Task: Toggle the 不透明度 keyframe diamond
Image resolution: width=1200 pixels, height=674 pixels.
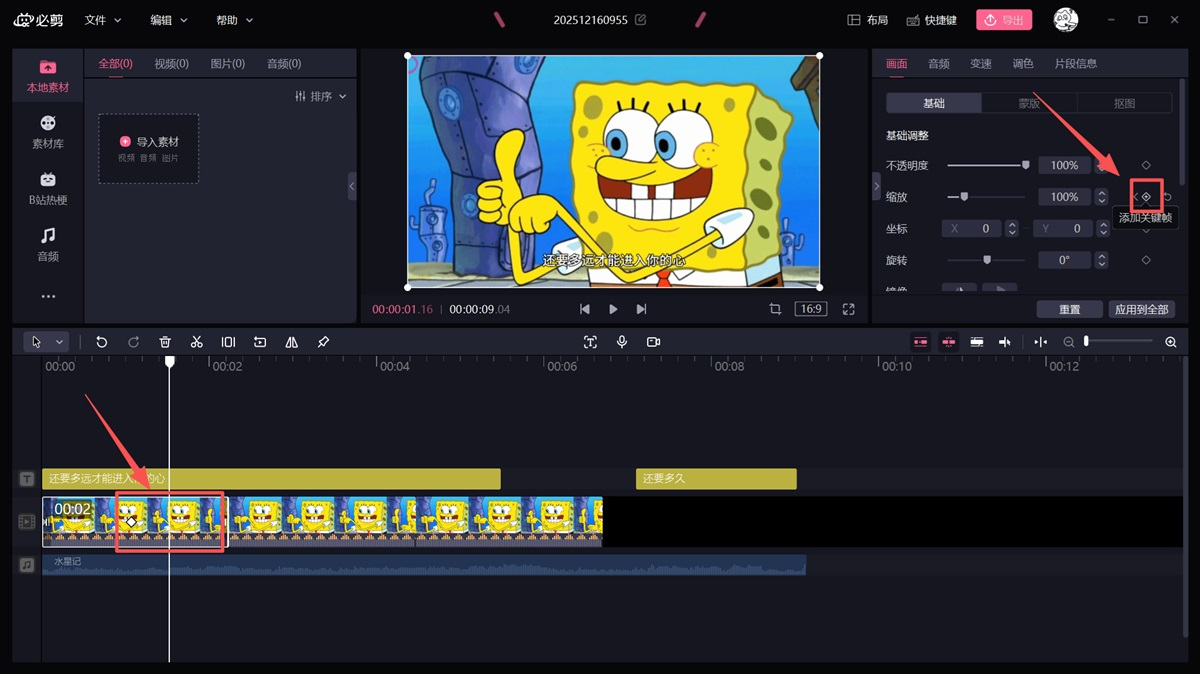Action: click(1146, 165)
